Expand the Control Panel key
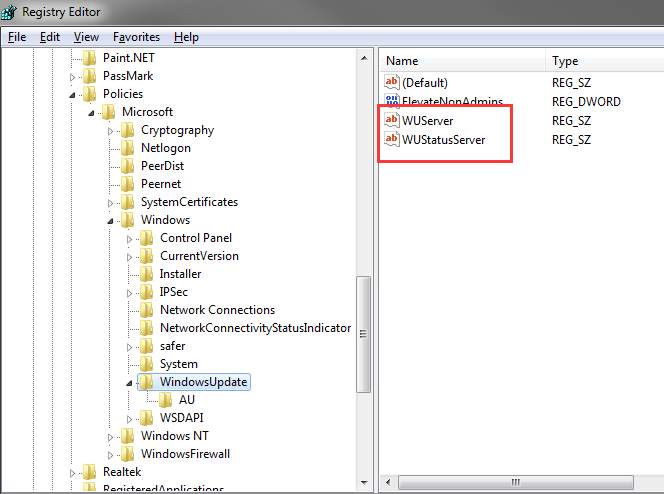This screenshot has height=494, width=664. [x=129, y=238]
